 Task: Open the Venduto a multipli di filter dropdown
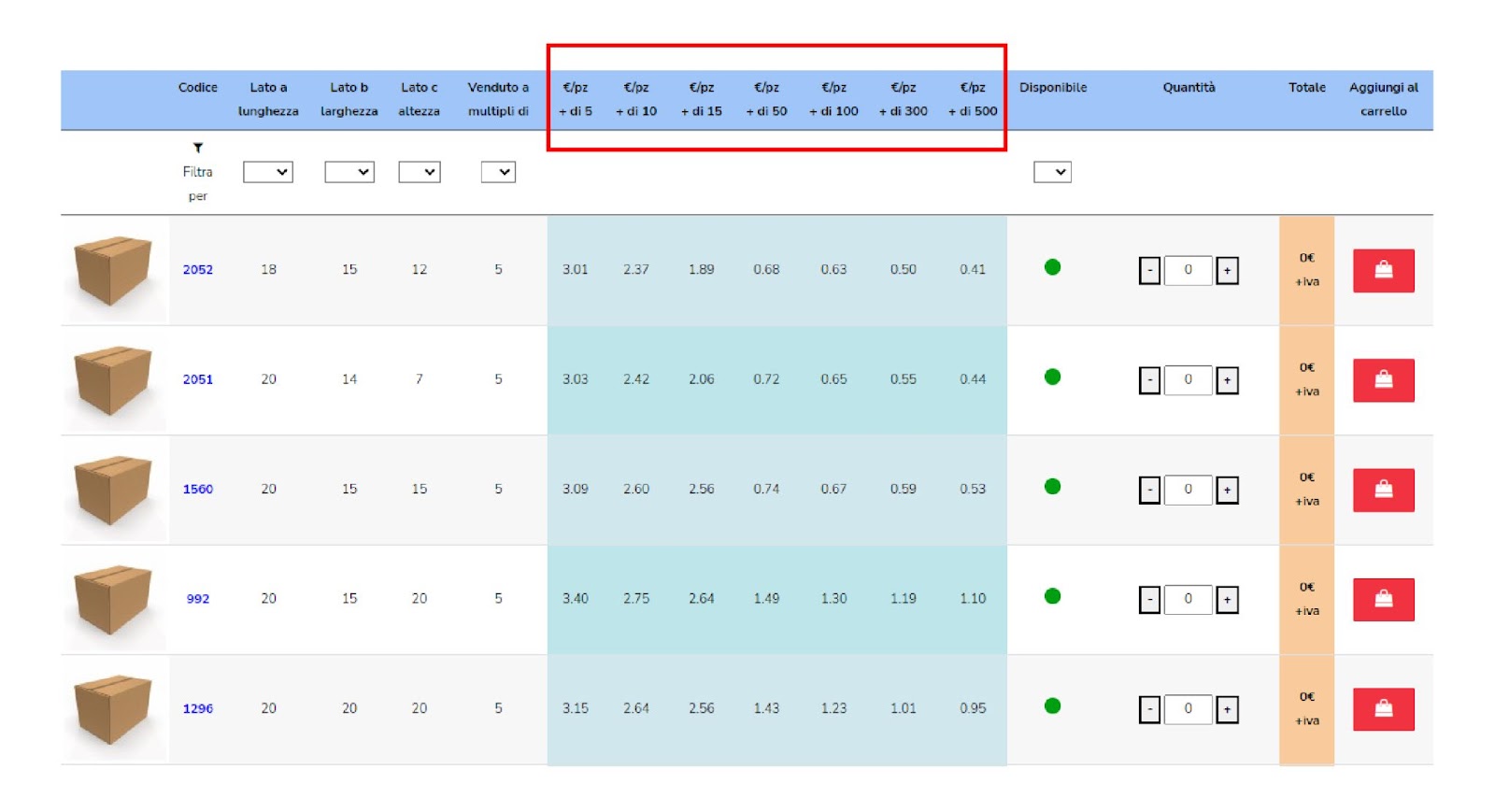click(498, 172)
